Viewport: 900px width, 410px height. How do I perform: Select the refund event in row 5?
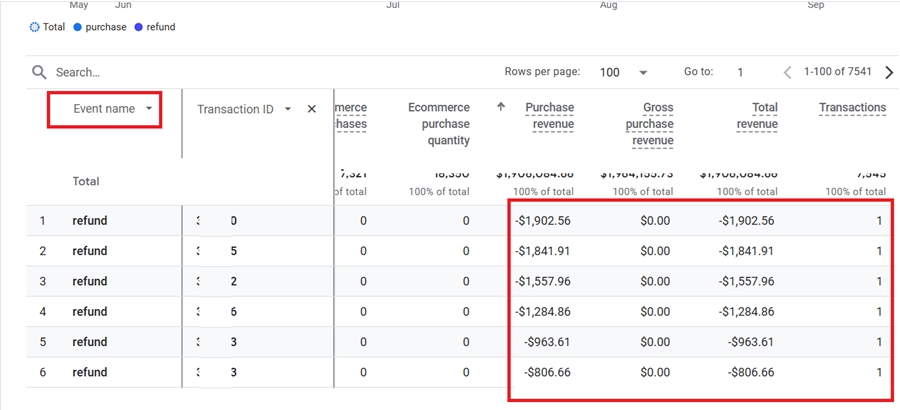[x=90, y=342]
